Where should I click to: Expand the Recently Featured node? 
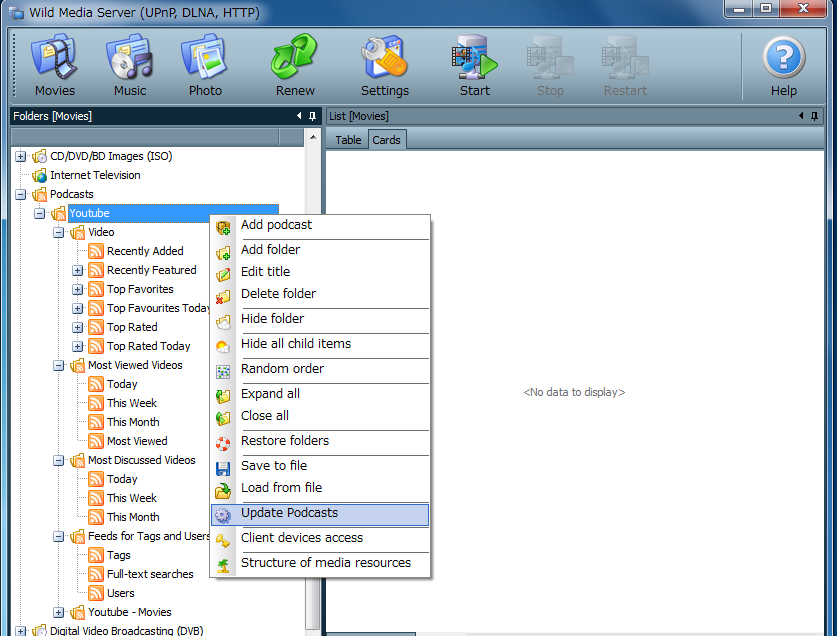pos(77,270)
